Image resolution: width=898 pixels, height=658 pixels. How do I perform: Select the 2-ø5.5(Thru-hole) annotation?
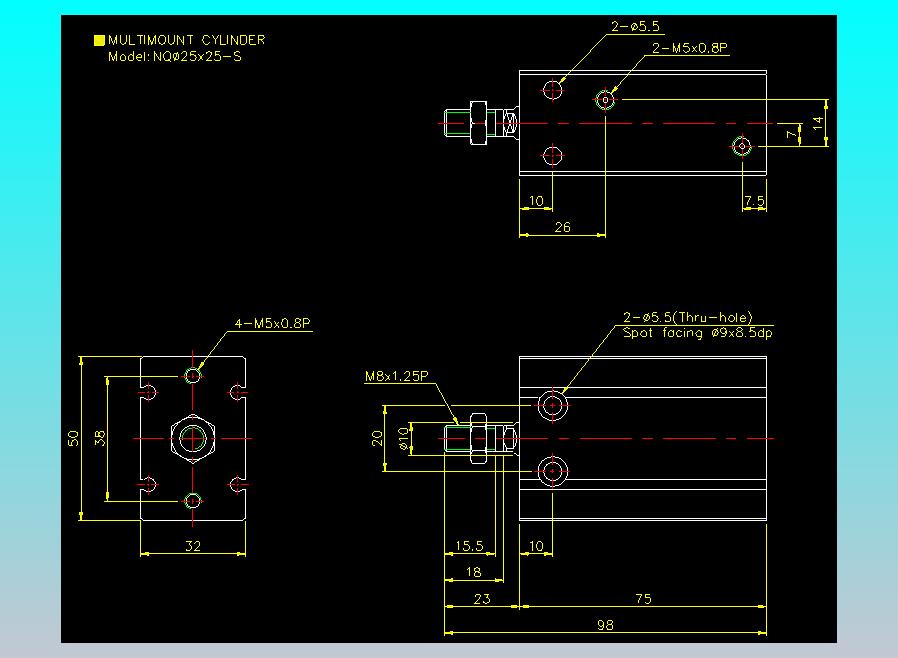pyautogui.click(x=688, y=317)
